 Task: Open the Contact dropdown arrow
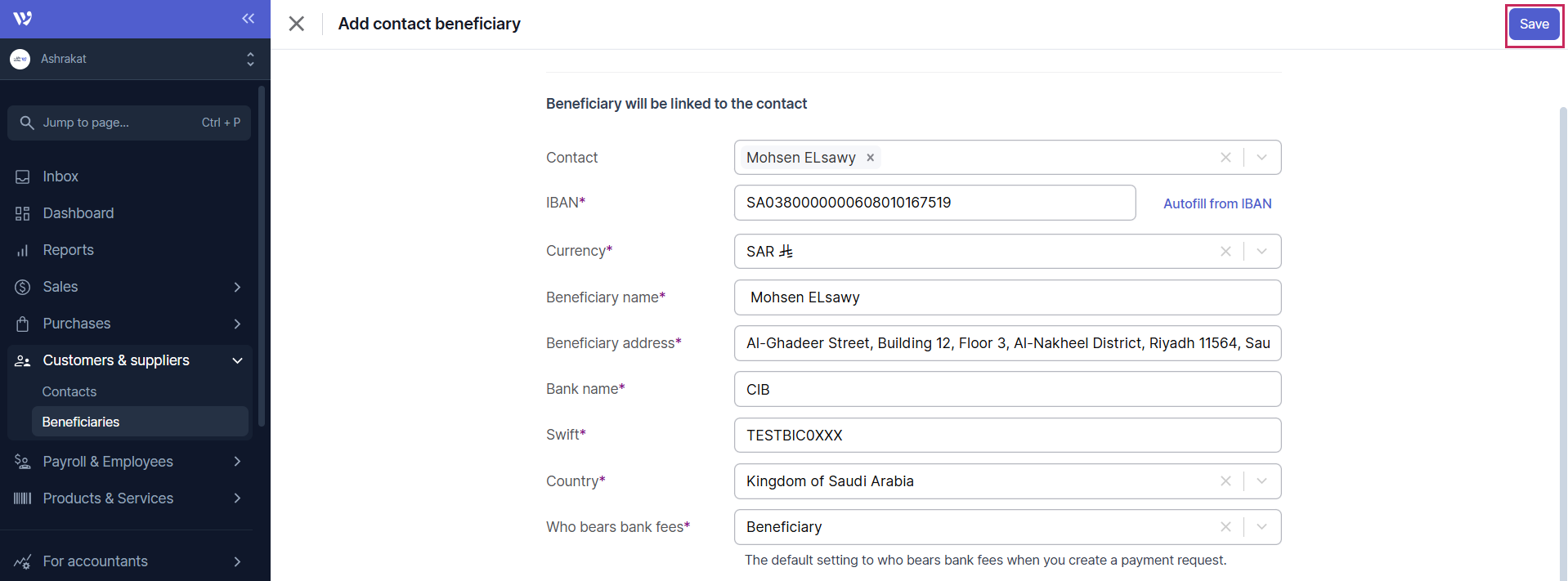(1261, 158)
